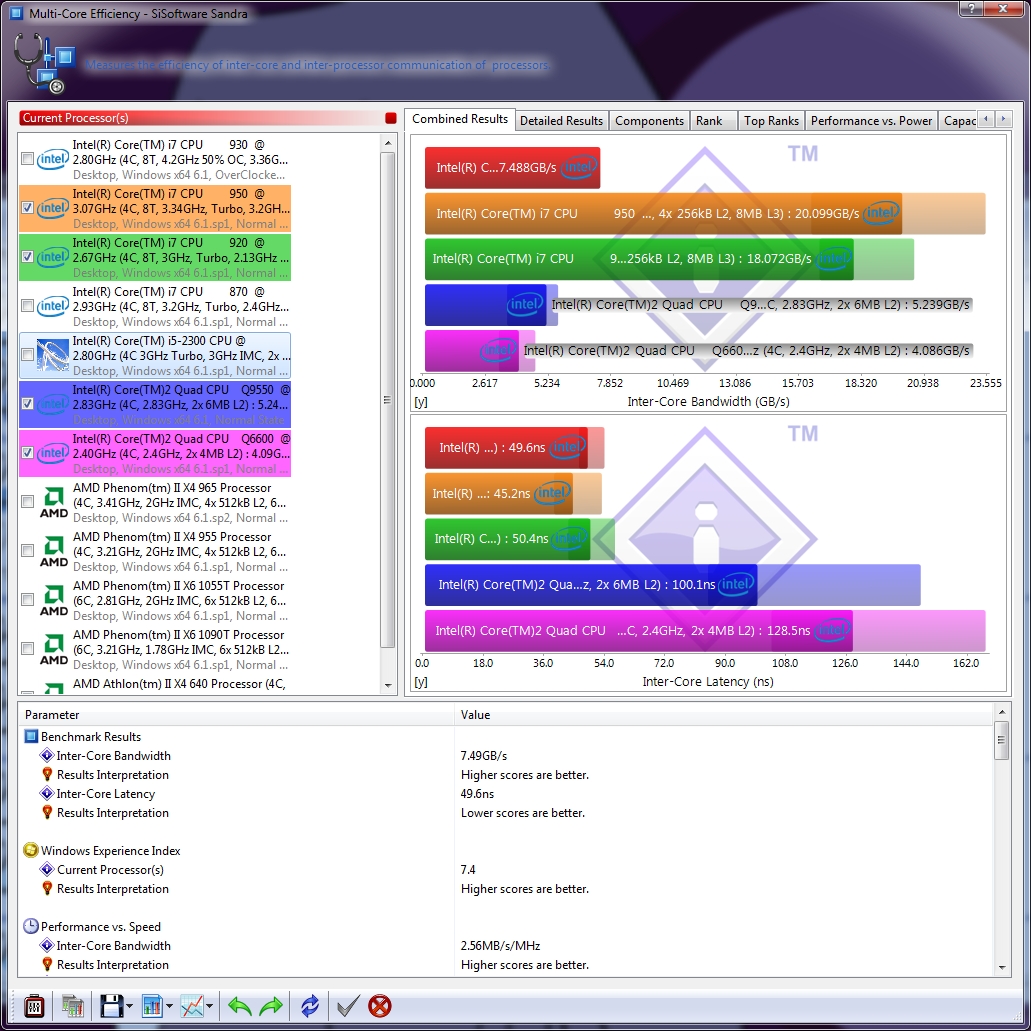1031x1031 pixels.
Task: Click the processor list scroll-up arrow
Action: 388,143
